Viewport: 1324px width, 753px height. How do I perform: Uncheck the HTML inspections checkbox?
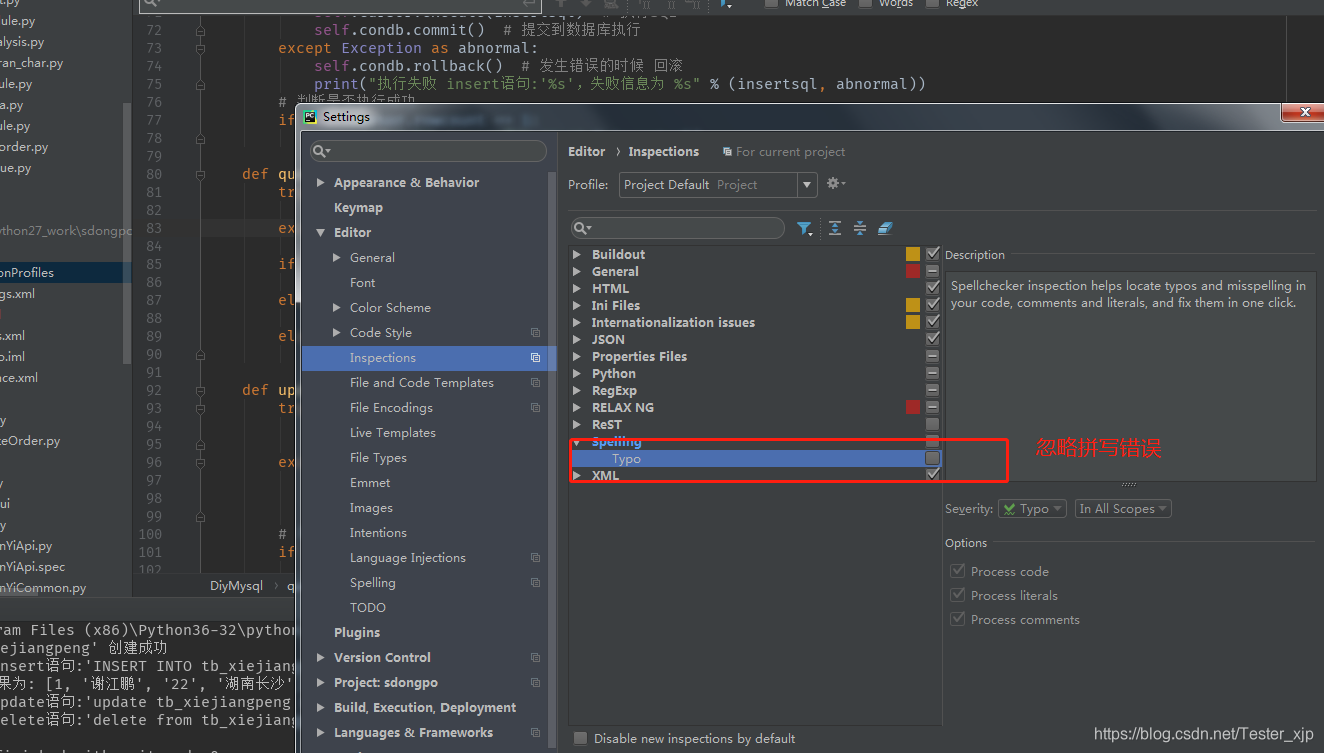[933, 288]
